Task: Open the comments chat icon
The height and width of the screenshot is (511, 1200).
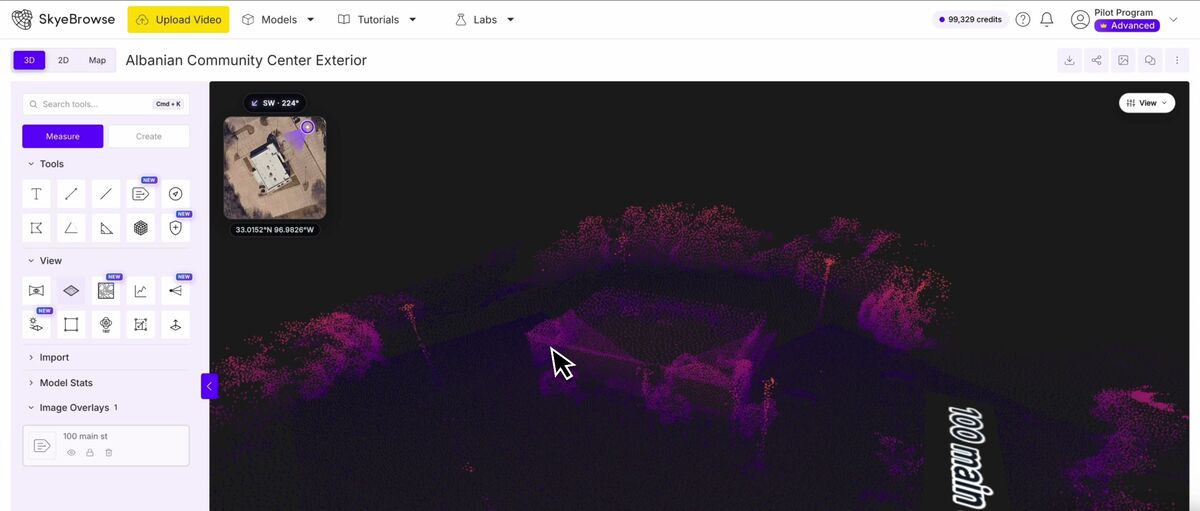Action: pyautogui.click(x=1150, y=60)
